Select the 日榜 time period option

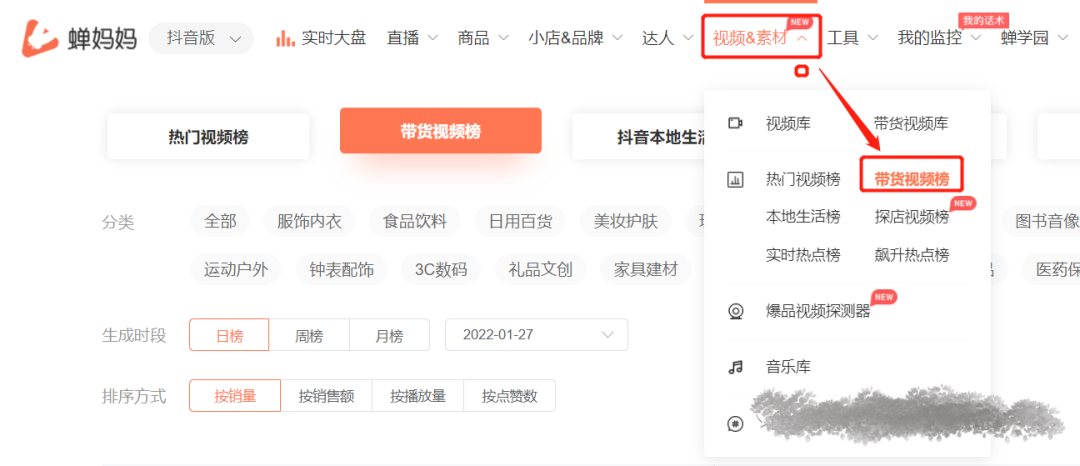pyautogui.click(x=229, y=335)
